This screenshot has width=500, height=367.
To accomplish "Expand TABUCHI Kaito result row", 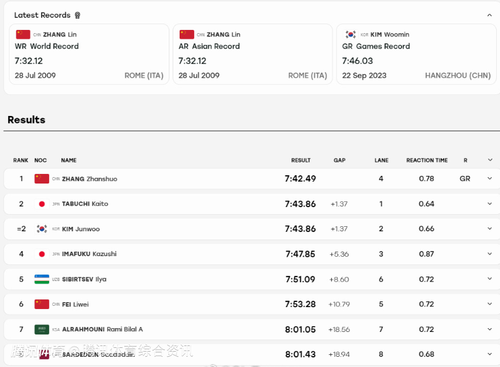I will coord(489,204).
